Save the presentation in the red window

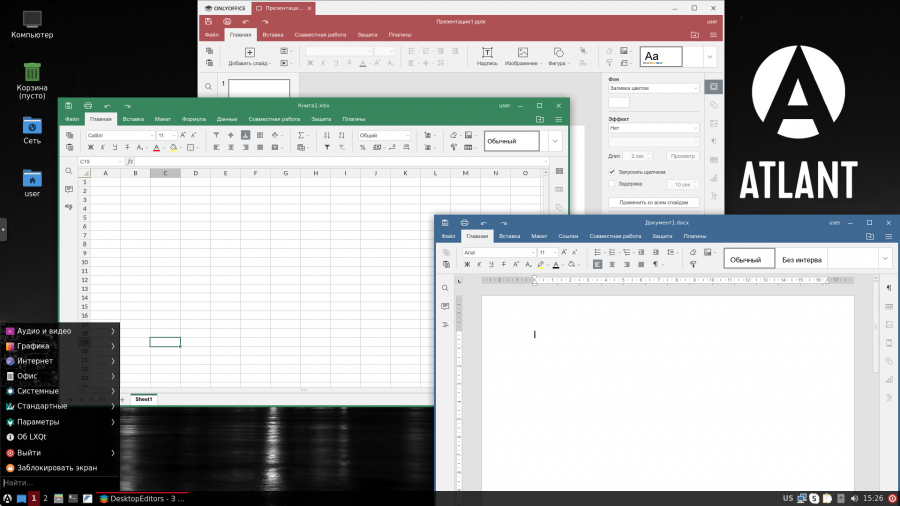(208, 22)
